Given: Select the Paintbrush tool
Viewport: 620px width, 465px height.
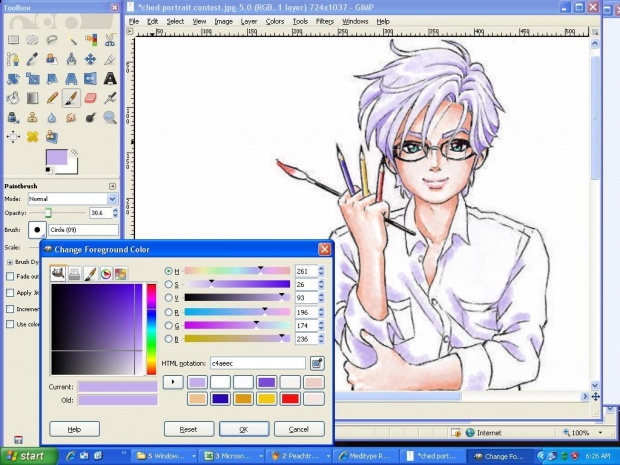Looking at the screenshot, I should tap(71, 98).
